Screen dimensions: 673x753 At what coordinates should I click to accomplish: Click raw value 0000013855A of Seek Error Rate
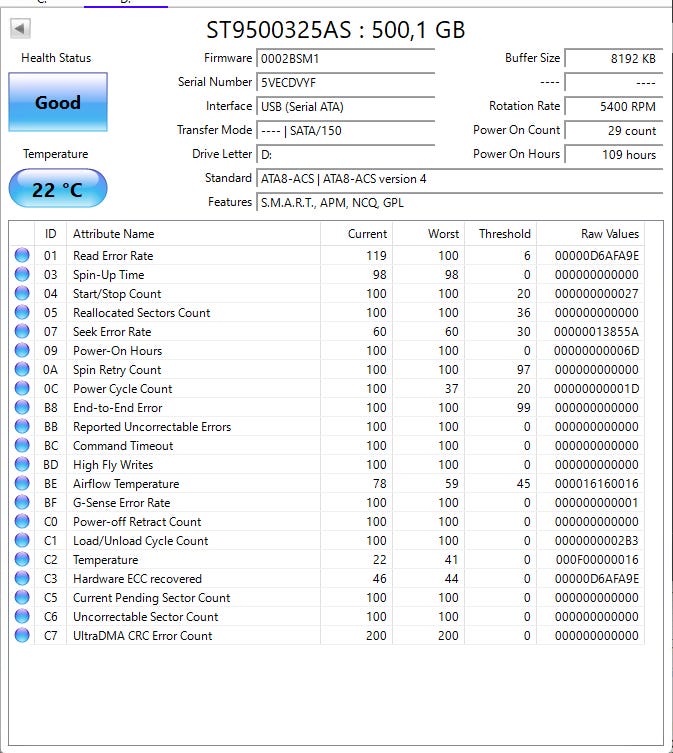tap(596, 331)
